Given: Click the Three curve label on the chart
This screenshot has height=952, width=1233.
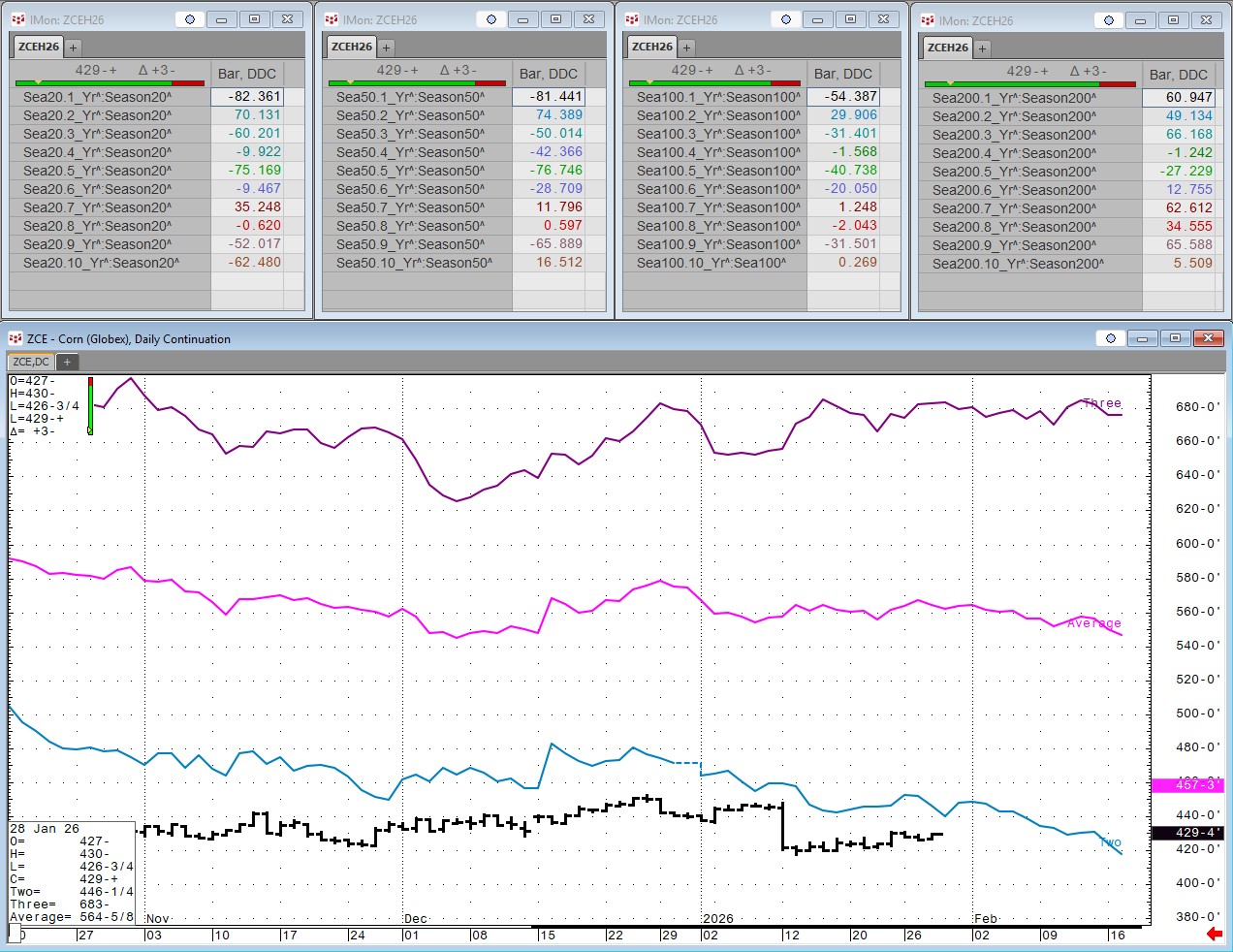Looking at the screenshot, I should tap(1101, 403).
